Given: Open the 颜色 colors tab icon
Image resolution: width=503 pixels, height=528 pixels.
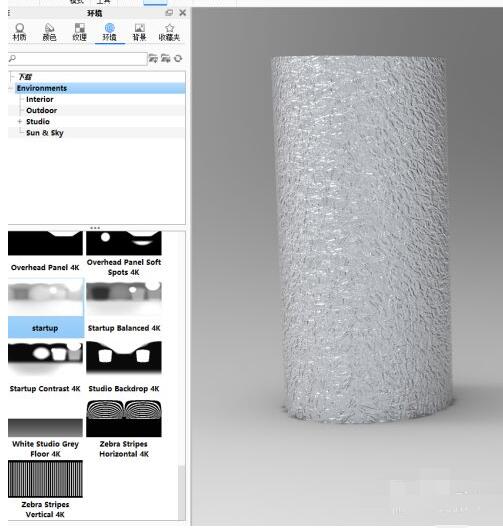Looking at the screenshot, I should click(x=49, y=32).
